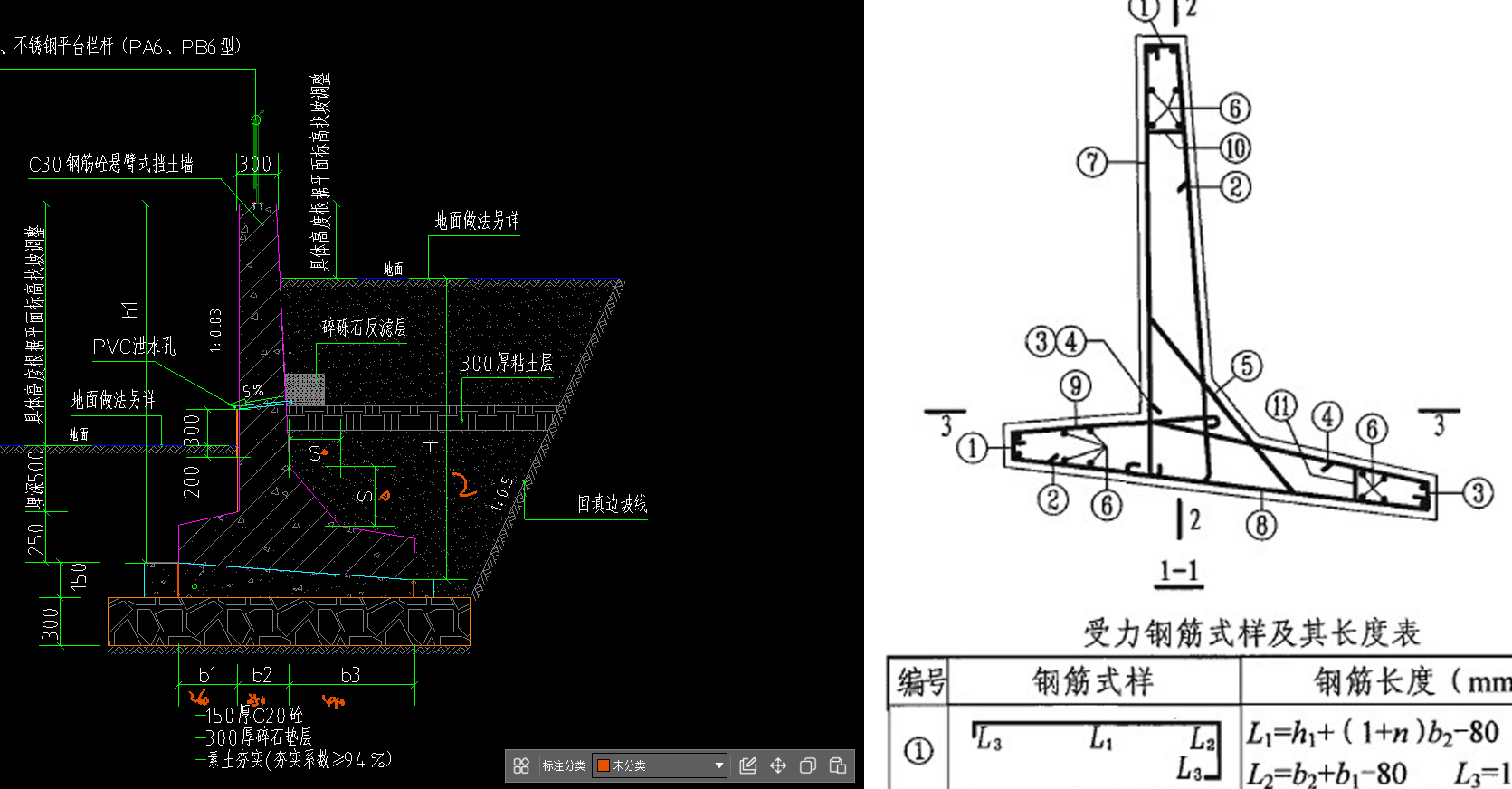Select the 300厚粘土层 label

click(507, 364)
